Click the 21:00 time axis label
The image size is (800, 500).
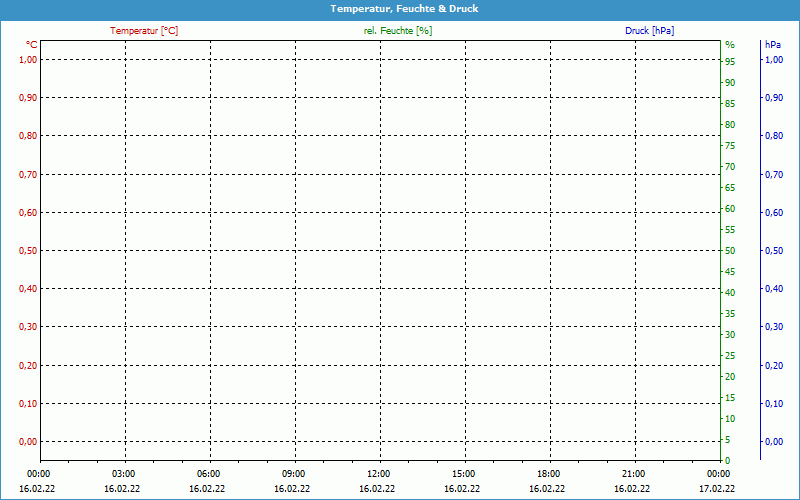point(634,474)
